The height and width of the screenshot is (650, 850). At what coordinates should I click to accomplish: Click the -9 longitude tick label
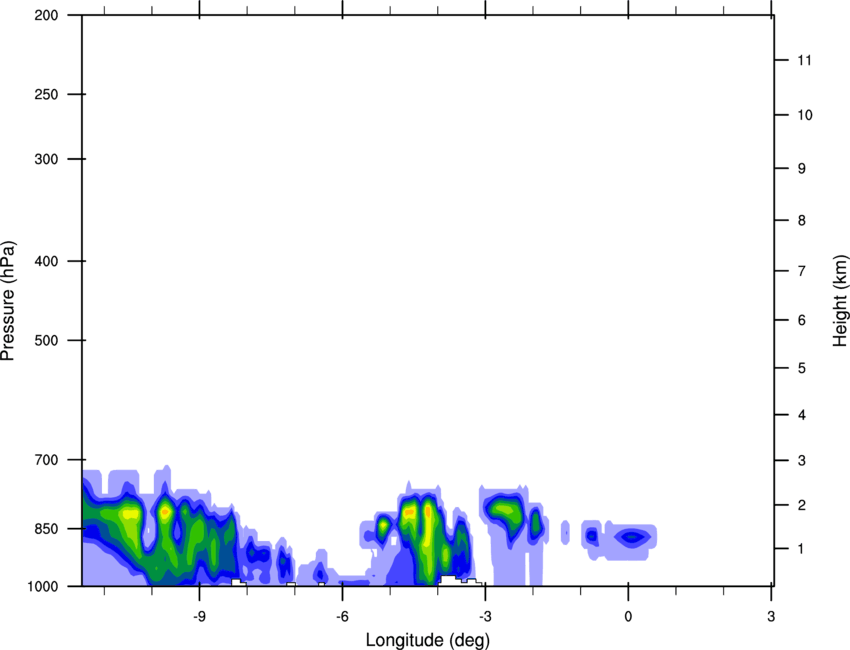point(200,613)
